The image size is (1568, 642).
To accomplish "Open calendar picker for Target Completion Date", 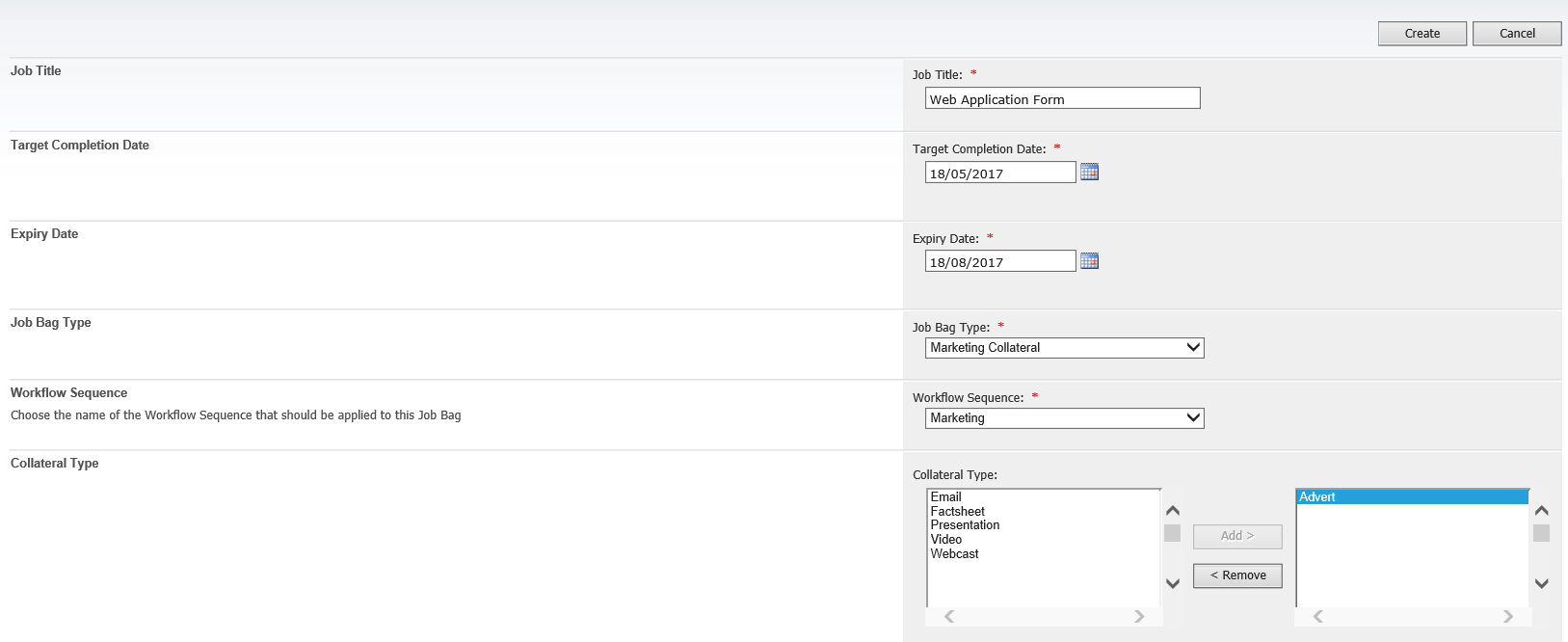I will tap(1089, 173).
